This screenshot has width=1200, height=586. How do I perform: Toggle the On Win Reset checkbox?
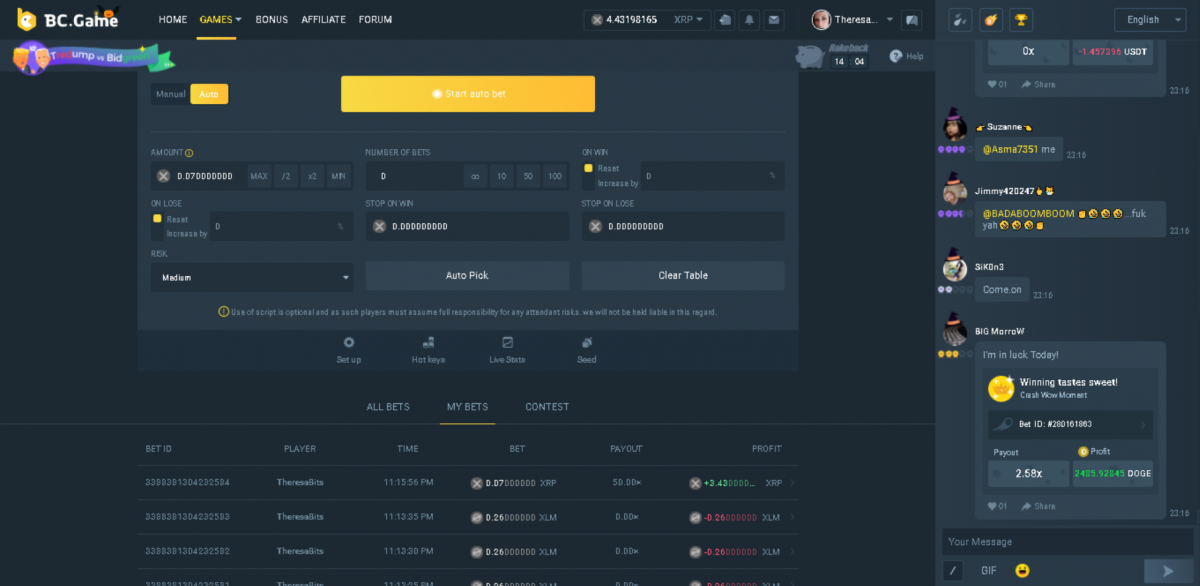pyautogui.click(x=589, y=168)
